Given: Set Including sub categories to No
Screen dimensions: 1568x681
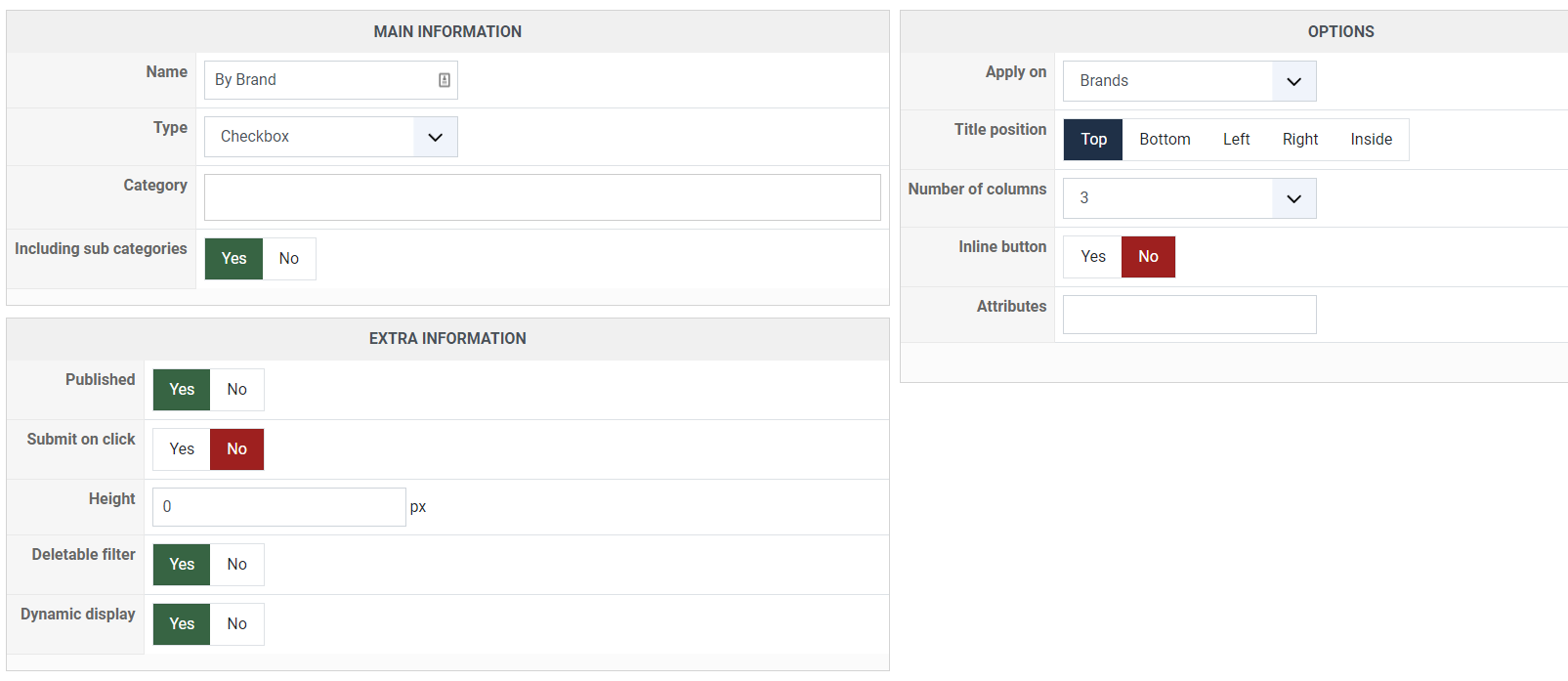Looking at the screenshot, I should (x=288, y=259).
